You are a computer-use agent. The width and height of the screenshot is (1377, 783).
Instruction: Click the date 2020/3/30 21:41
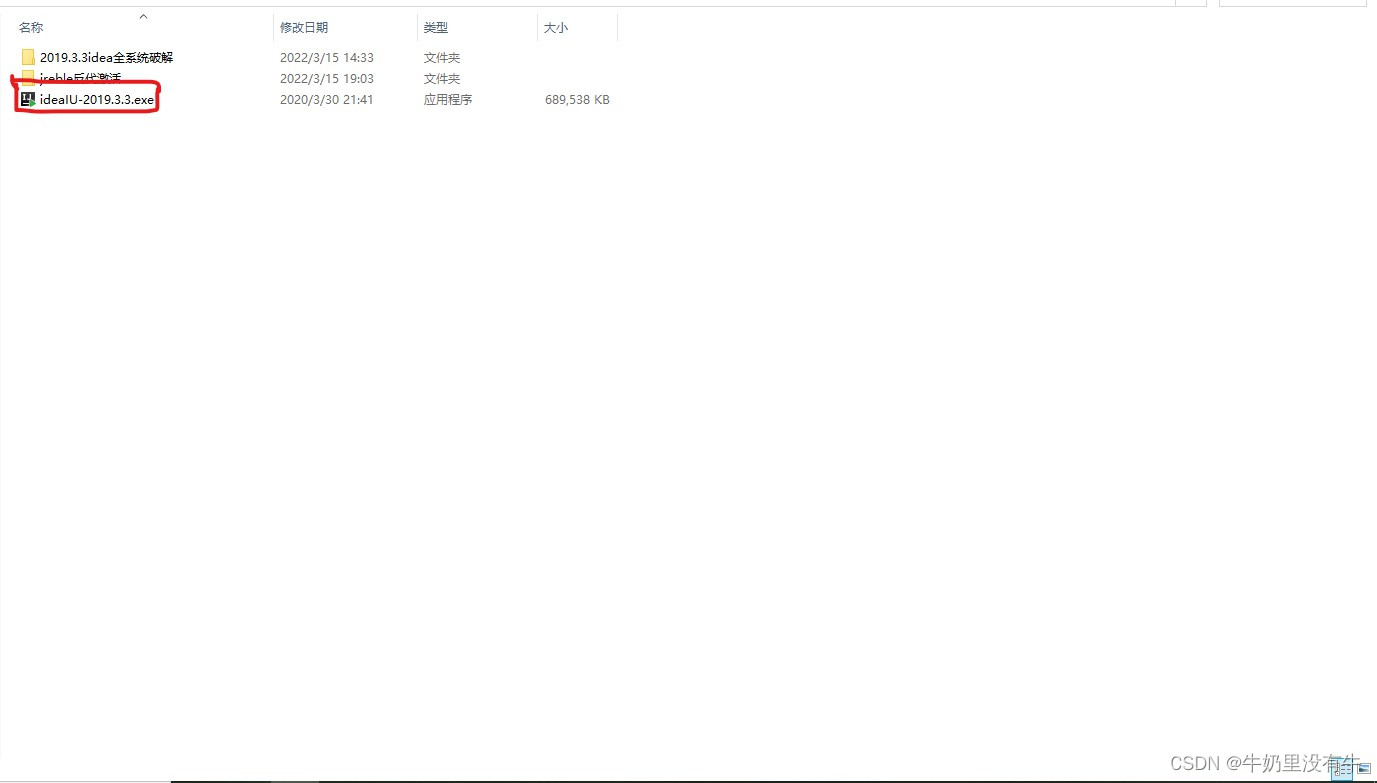click(x=327, y=100)
